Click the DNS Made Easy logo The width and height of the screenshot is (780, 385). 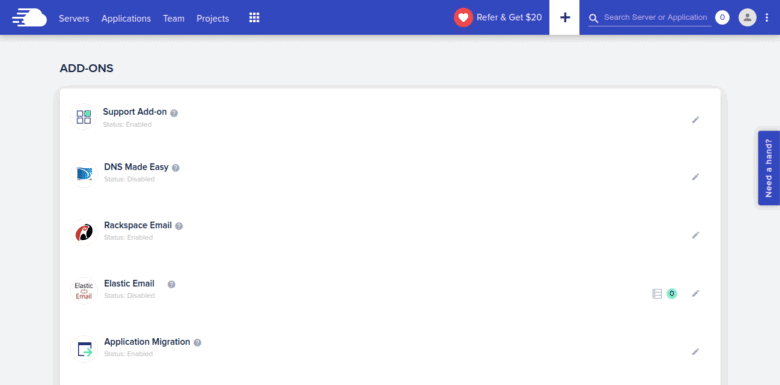point(84,174)
